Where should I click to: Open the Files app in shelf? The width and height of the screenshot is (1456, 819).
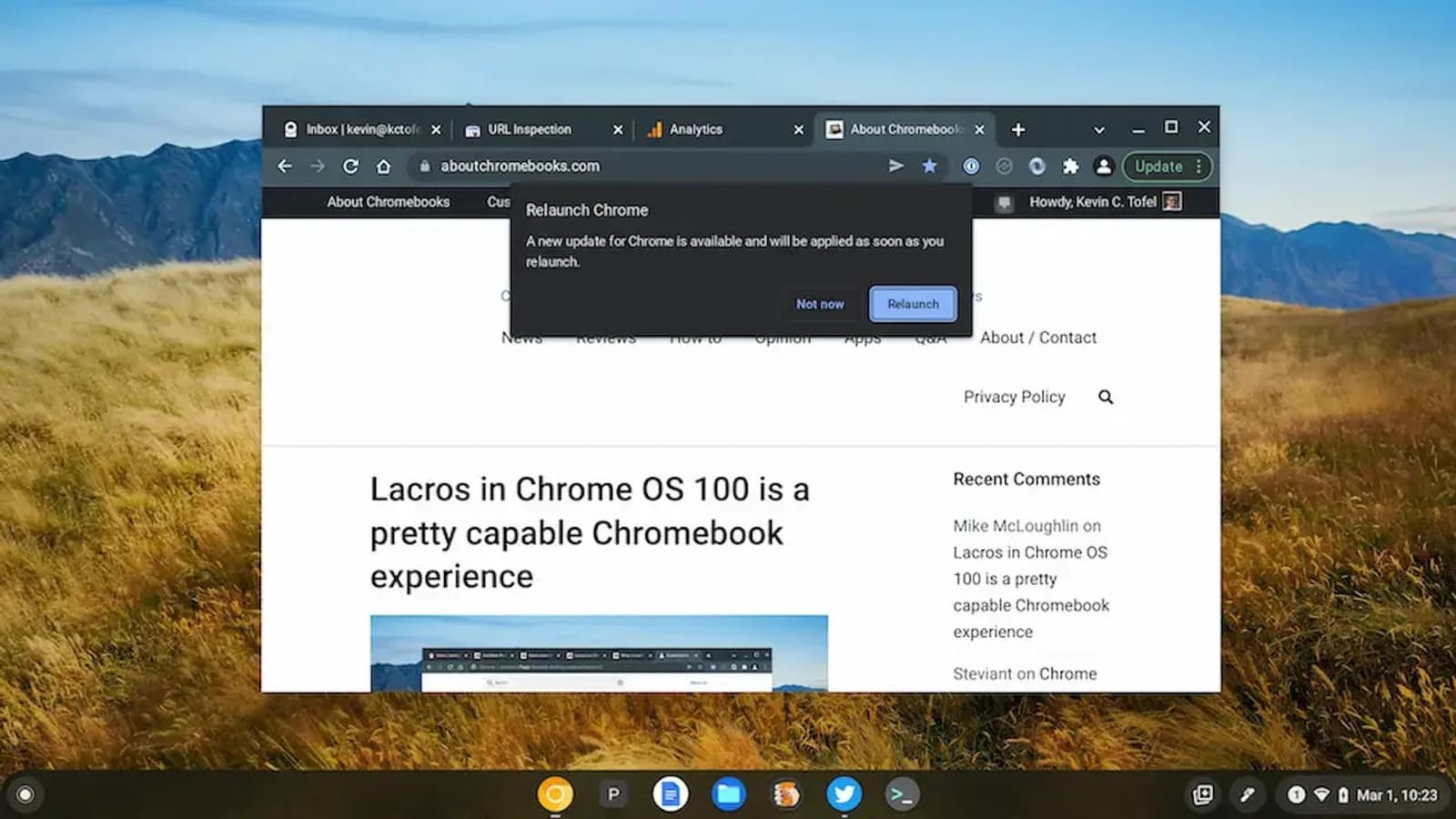pos(728,794)
